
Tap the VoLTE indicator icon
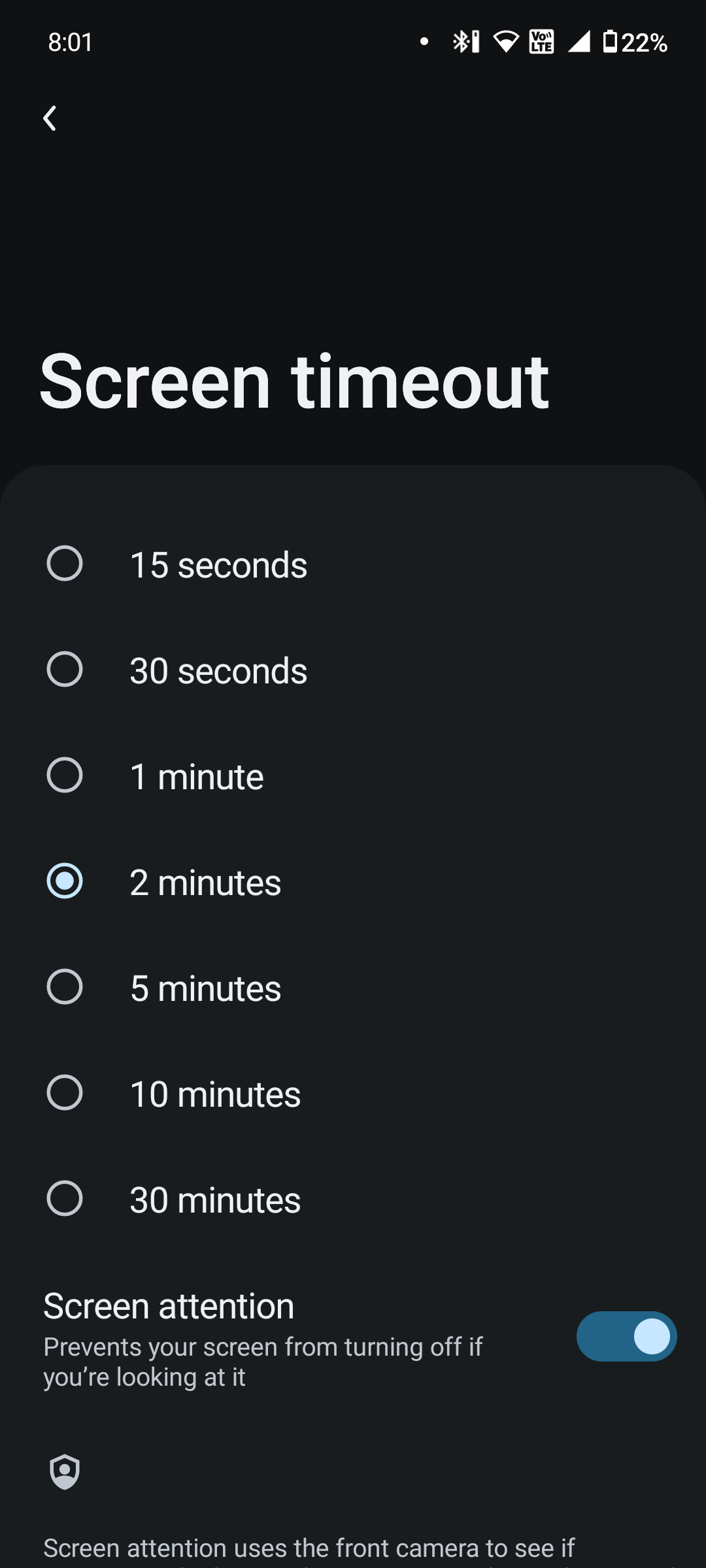coord(541,42)
